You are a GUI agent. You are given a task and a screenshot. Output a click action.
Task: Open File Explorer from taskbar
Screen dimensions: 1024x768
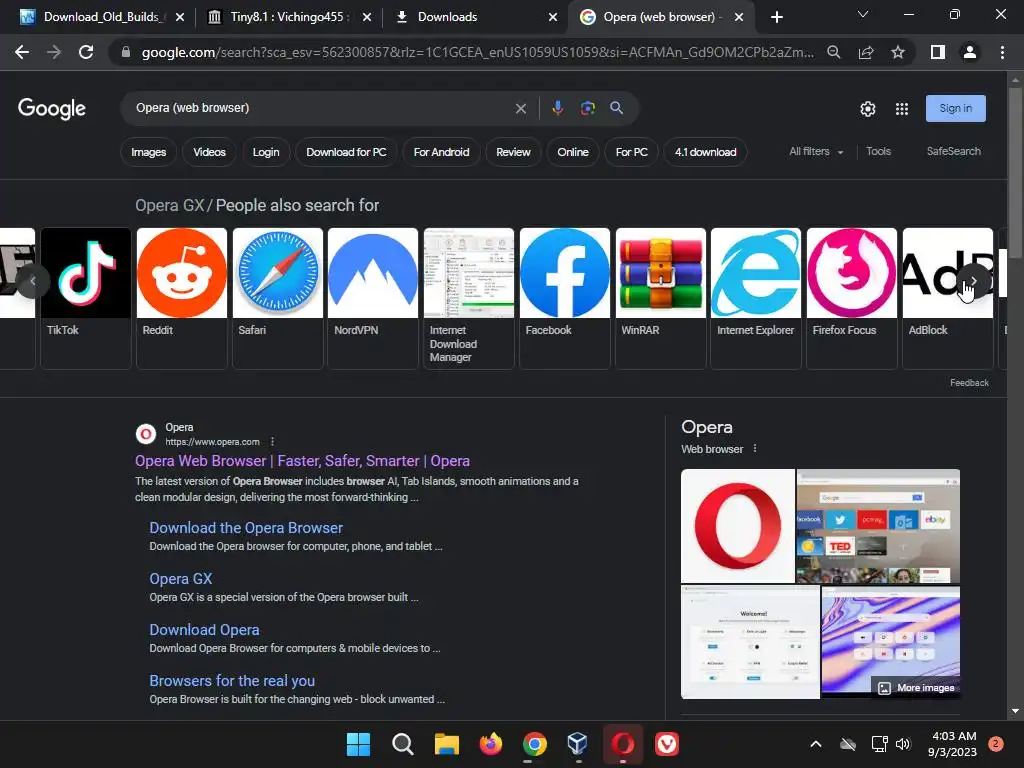(x=447, y=744)
